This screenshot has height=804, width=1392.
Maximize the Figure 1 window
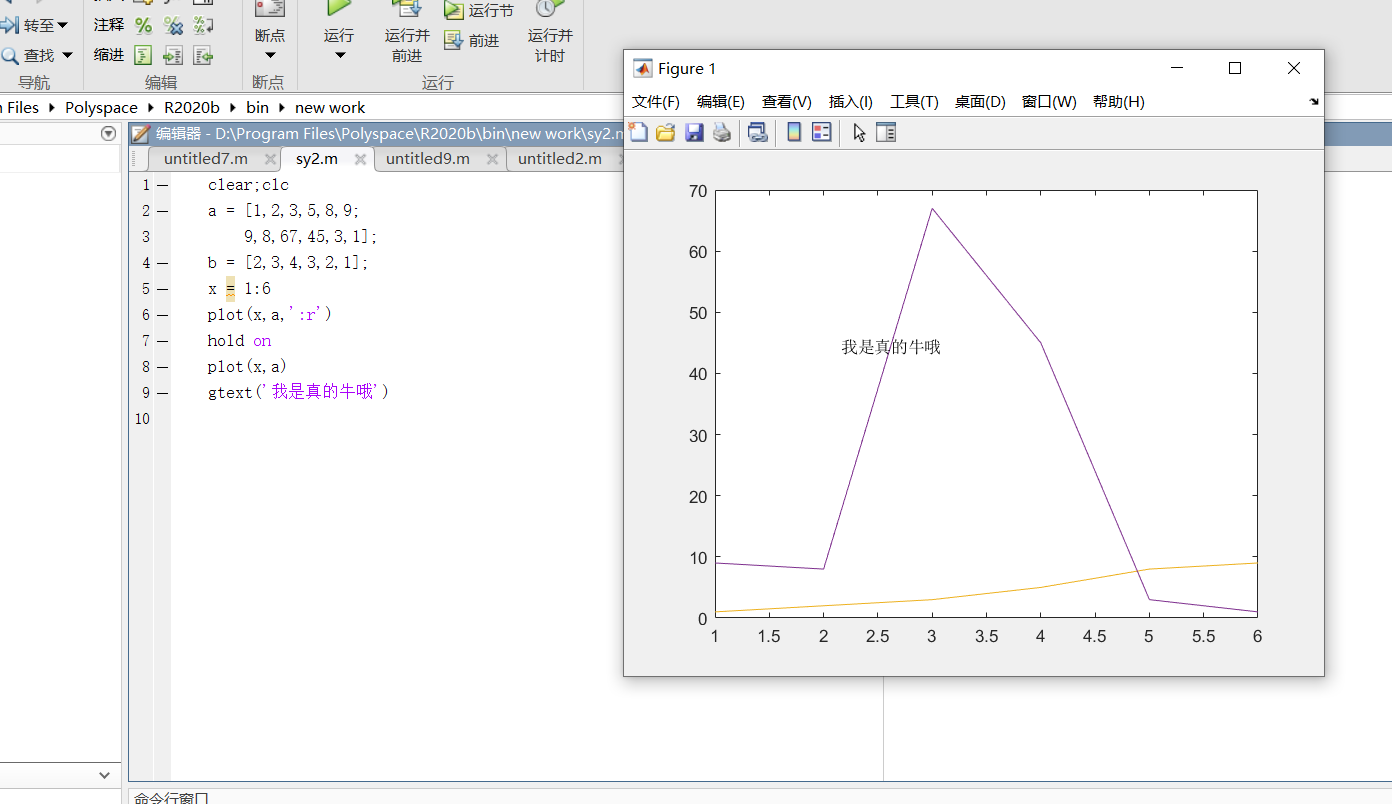click(x=1235, y=68)
